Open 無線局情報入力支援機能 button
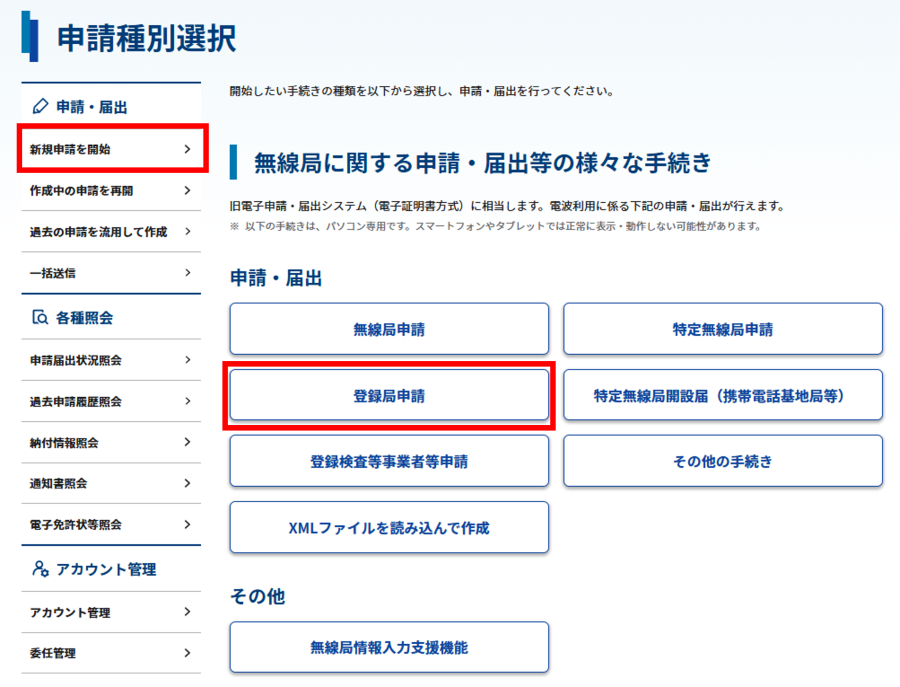The height and width of the screenshot is (687, 900). [x=389, y=647]
